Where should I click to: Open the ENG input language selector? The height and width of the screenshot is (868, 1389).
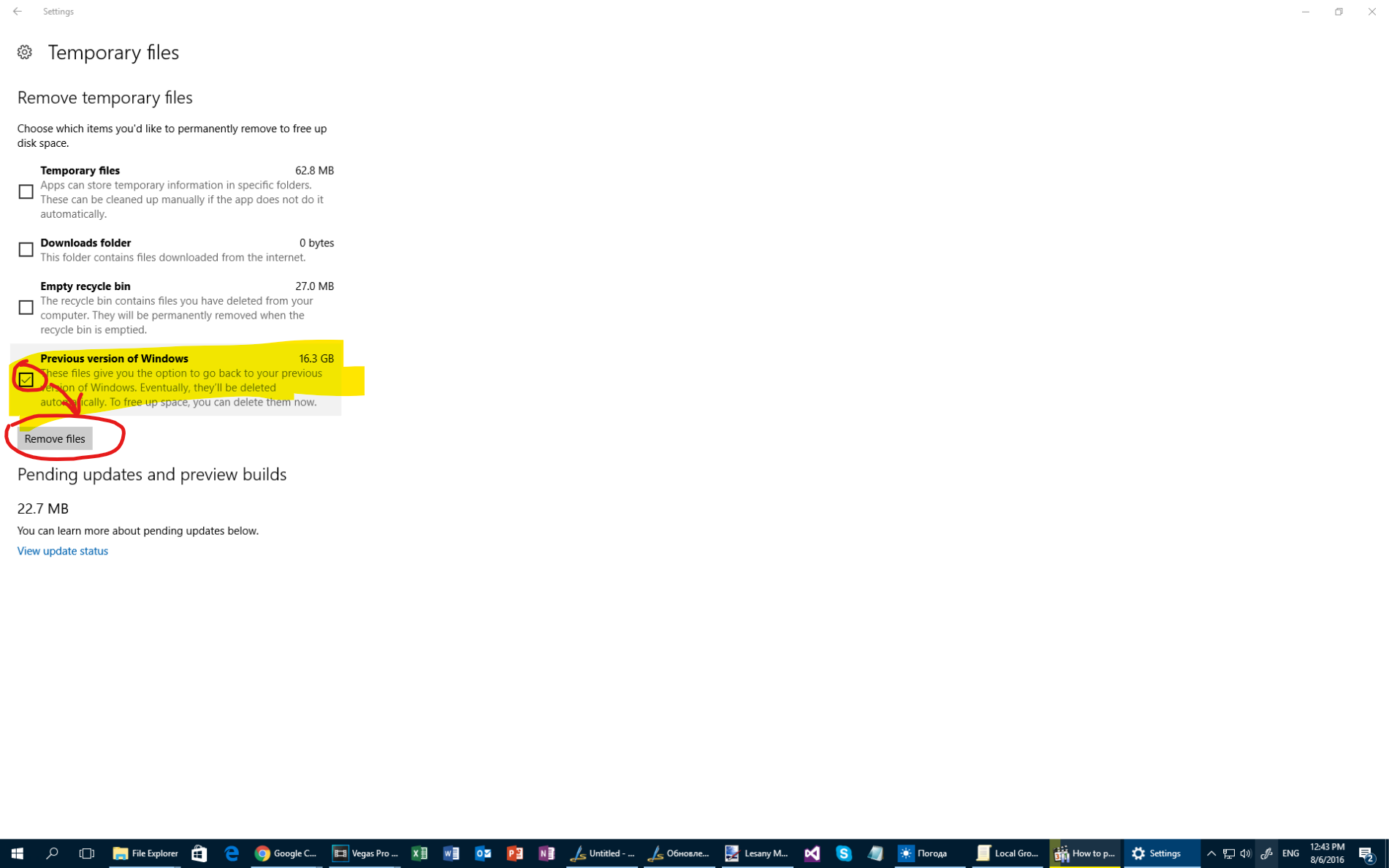pyautogui.click(x=1290, y=853)
